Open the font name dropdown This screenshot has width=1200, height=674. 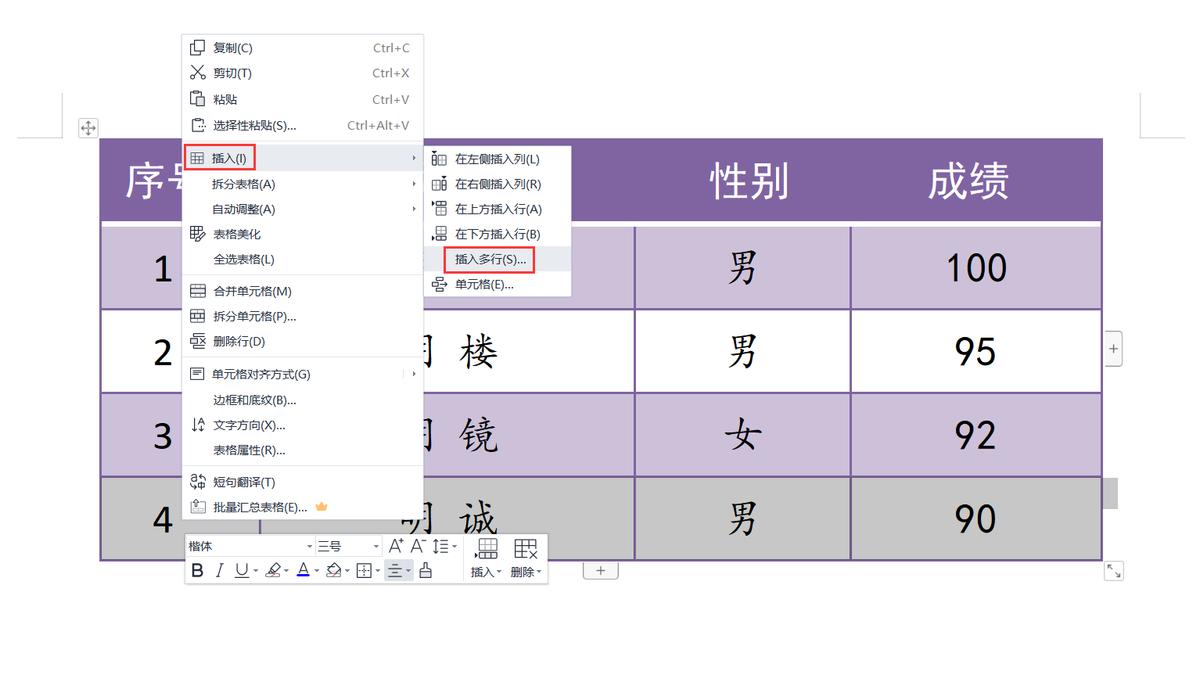[309, 545]
